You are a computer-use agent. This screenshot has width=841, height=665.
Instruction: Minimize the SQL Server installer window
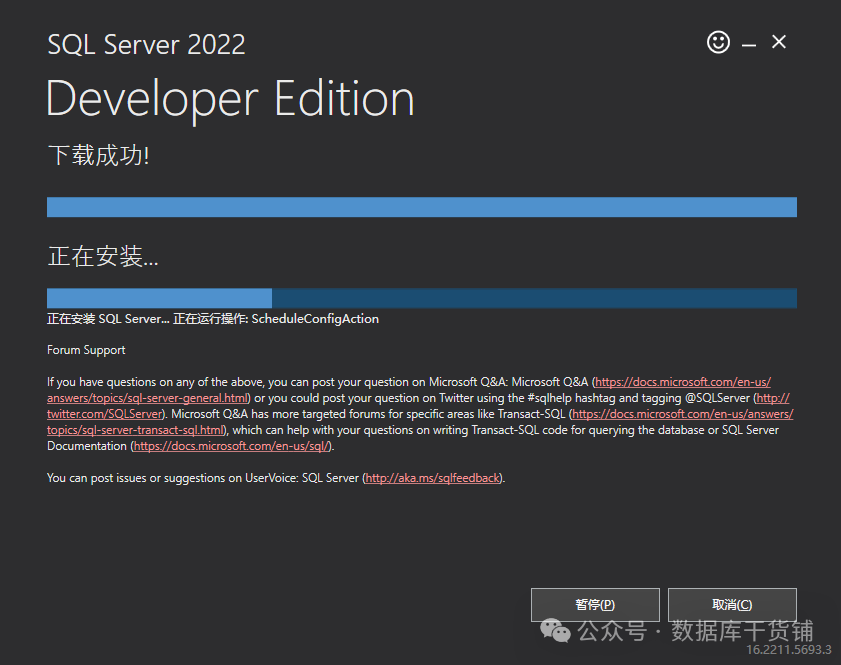[x=749, y=46]
